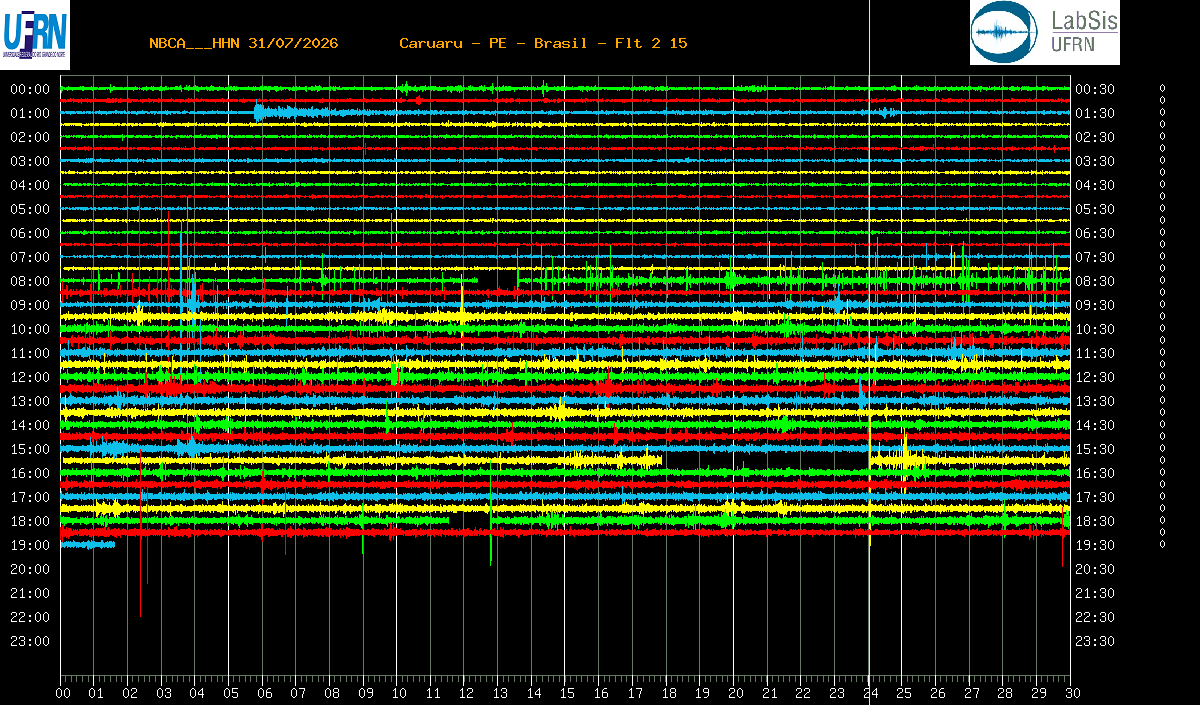Click the 07:30 half-hour label
Viewport: 1200px width, 705px height.
click(x=1095, y=257)
